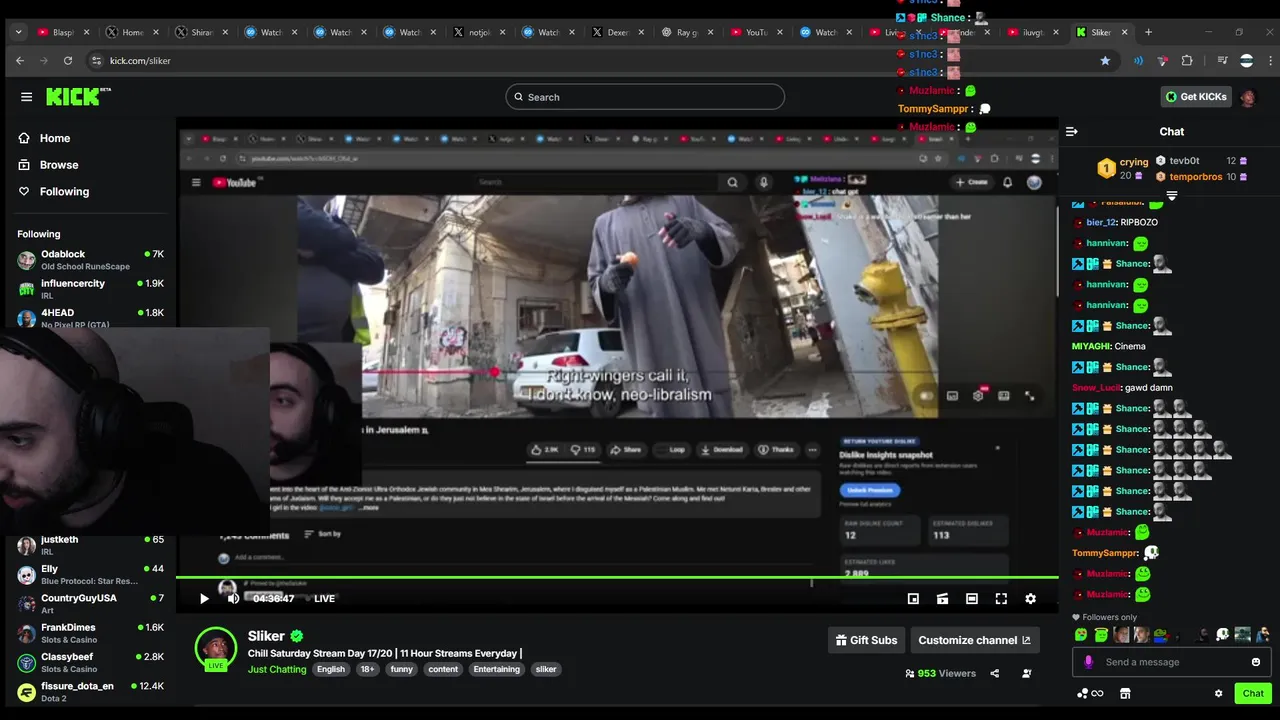Open the shop icon below chat input
1280x720 pixels.
[1125, 693]
